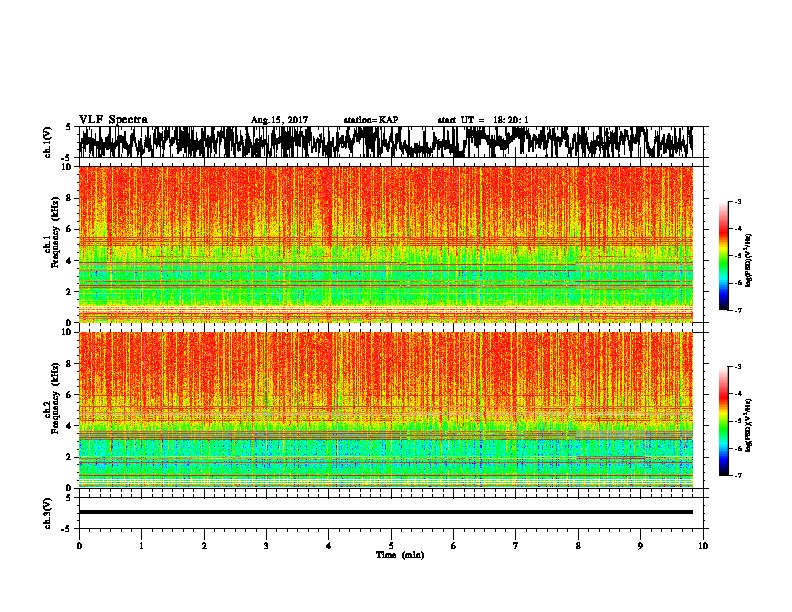Screen dimensions: 792x612
Task: Click the ch.3 flat voltage trace
Action: pos(385,512)
